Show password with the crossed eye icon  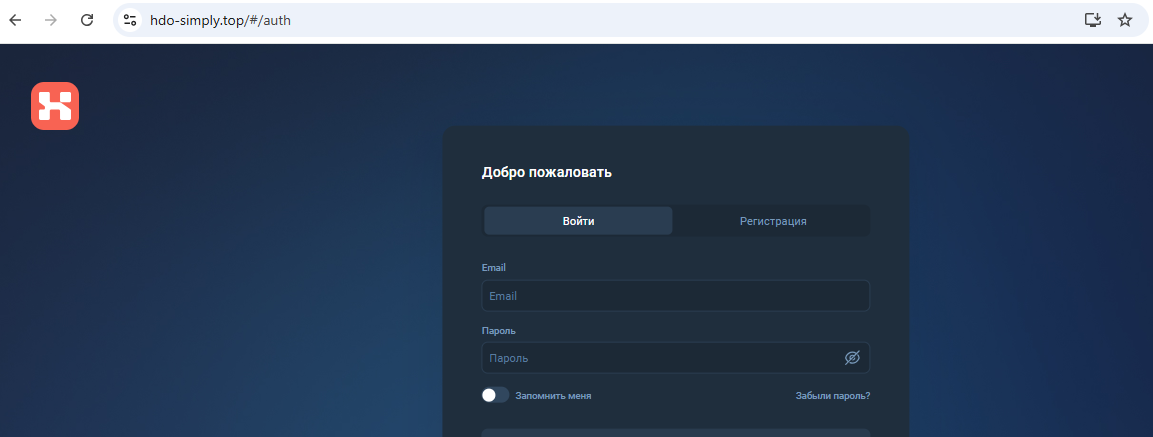pos(852,358)
